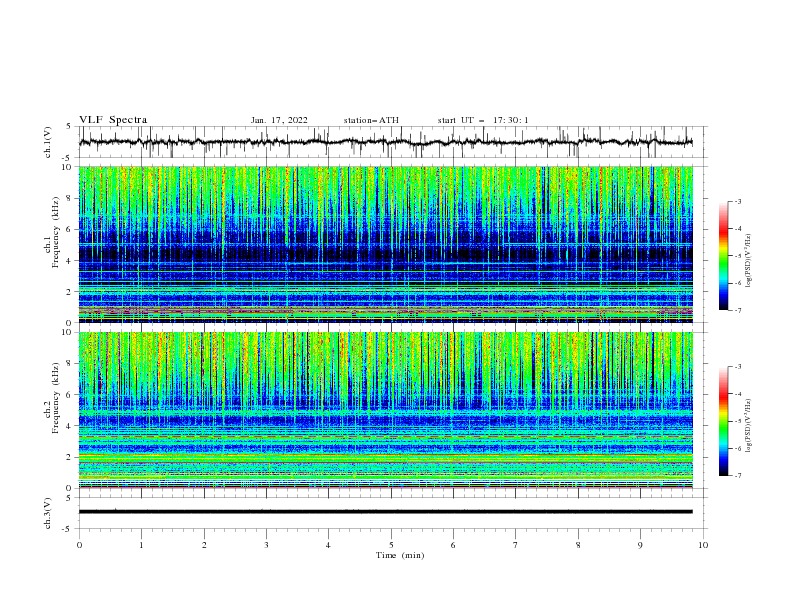Click the ch.1 'log(PSD)(V²/Hz)' colorbar label
792x612 pixels.
pyautogui.click(x=748, y=261)
